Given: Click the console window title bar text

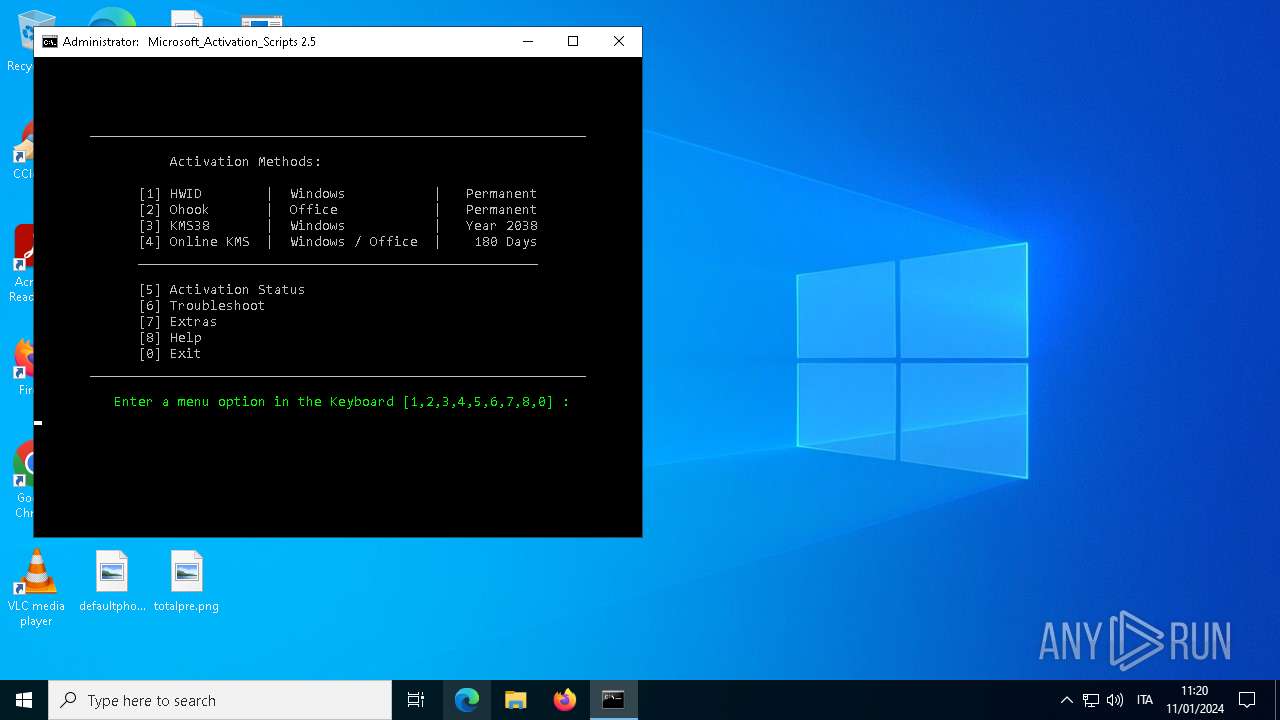Looking at the screenshot, I should point(189,42).
